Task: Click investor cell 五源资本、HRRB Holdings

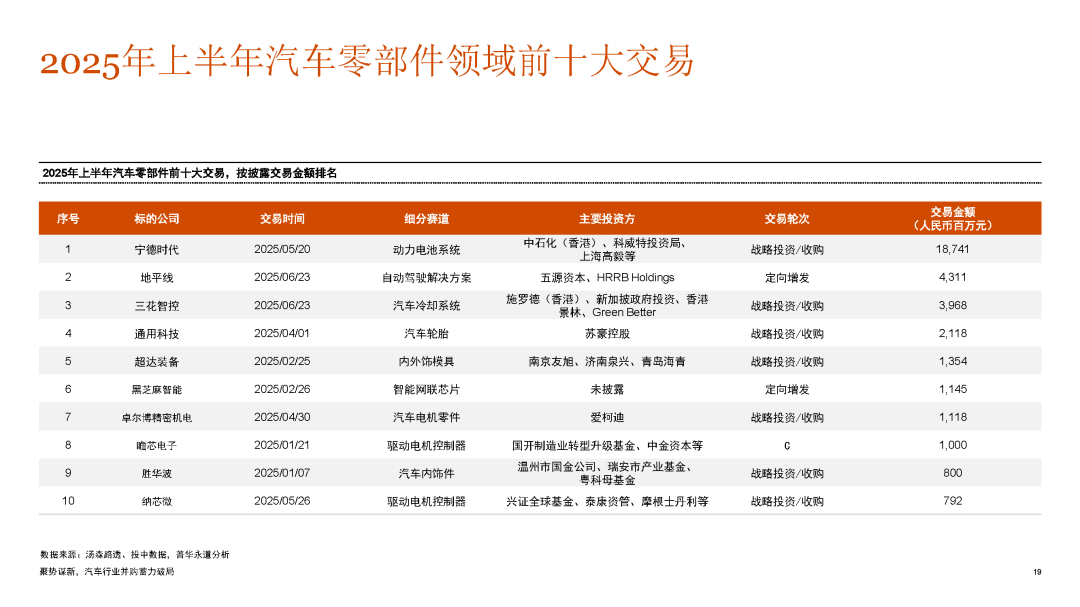Action: pos(607,278)
